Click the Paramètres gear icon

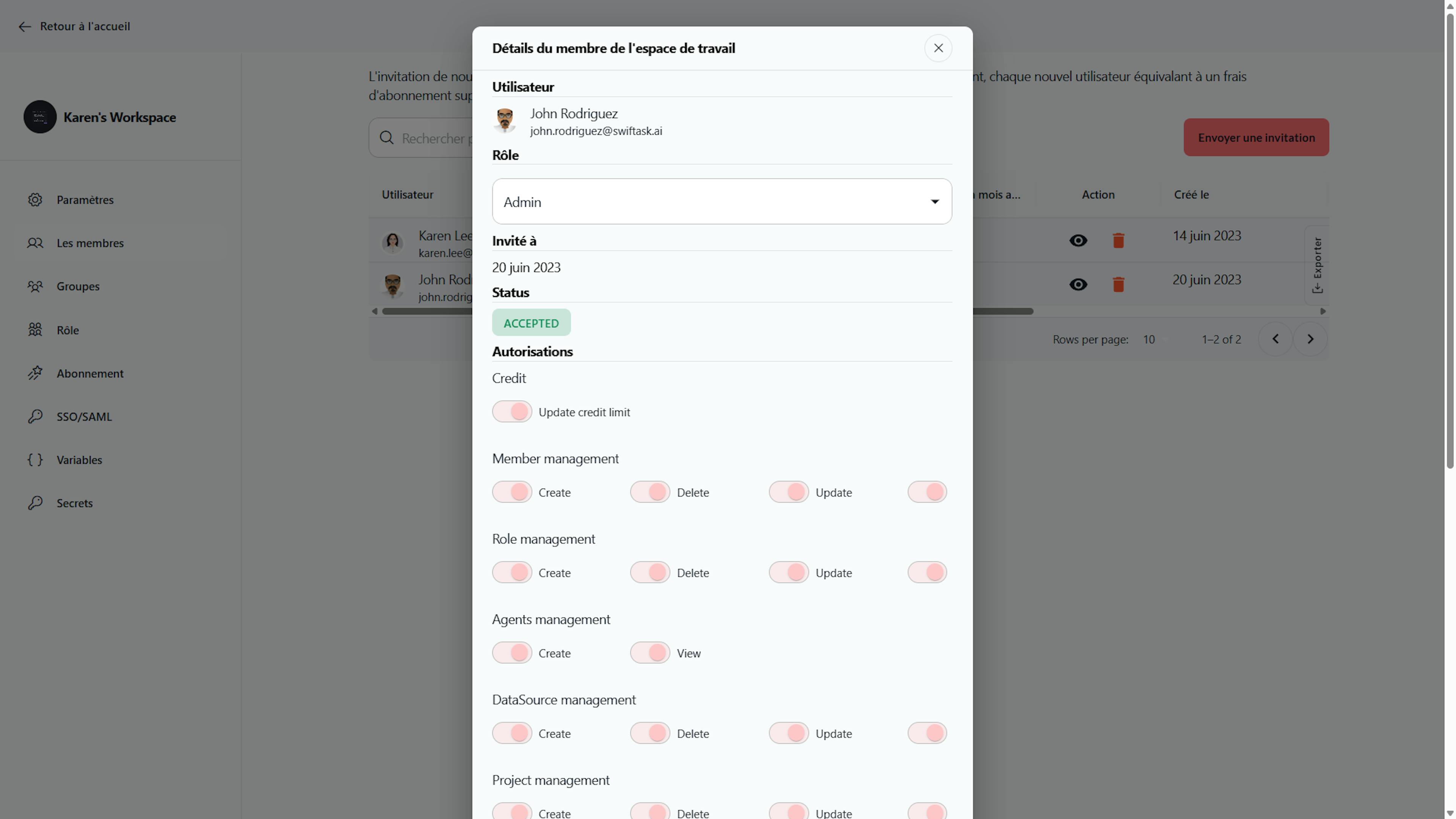pyautogui.click(x=35, y=199)
